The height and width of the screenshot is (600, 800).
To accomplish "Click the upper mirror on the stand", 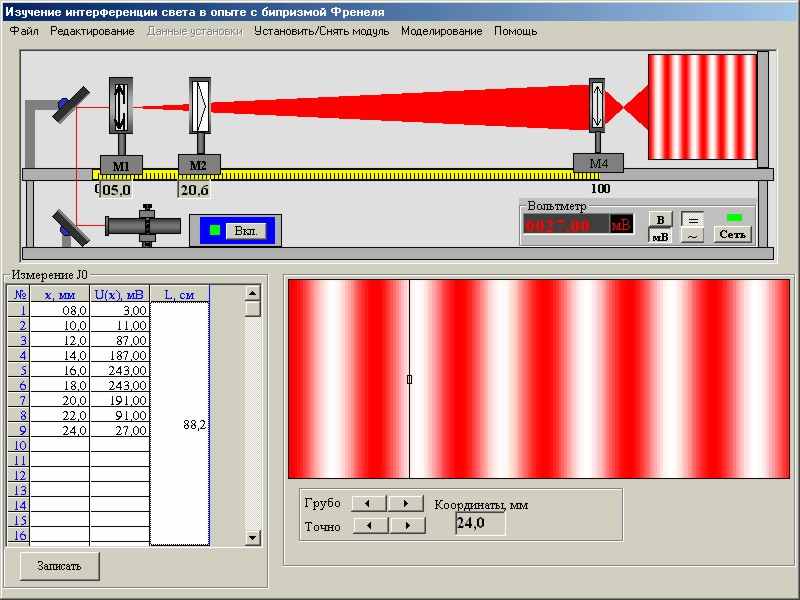I will (71, 105).
